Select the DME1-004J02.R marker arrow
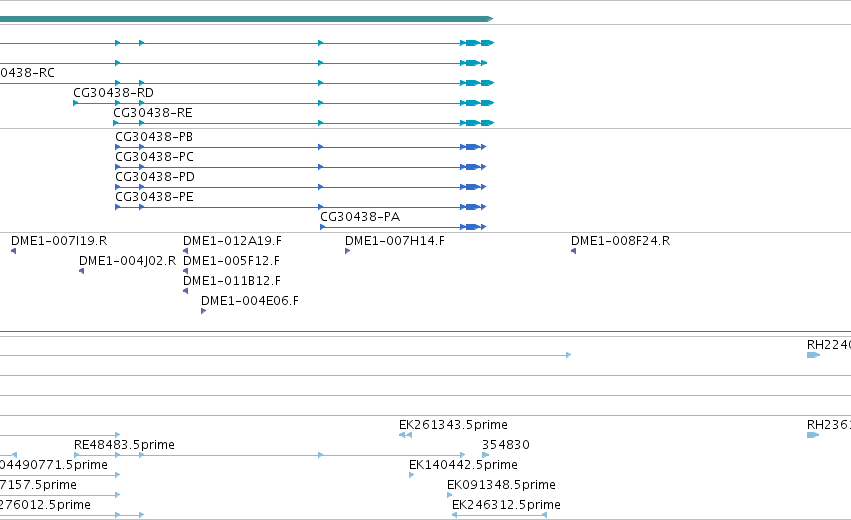 pos(81,271)
